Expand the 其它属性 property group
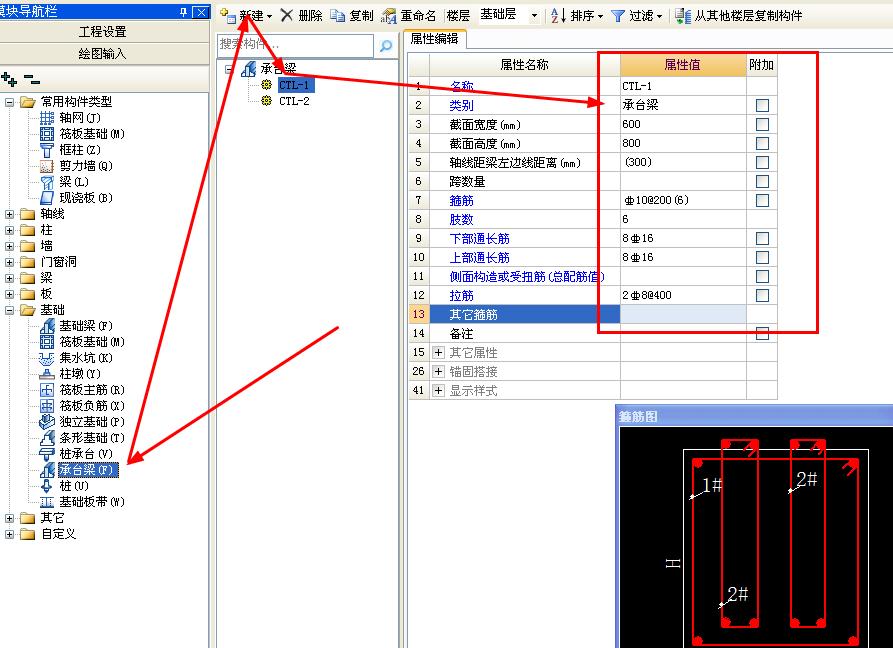Viewport: 893px width, 648px height. 438,352
